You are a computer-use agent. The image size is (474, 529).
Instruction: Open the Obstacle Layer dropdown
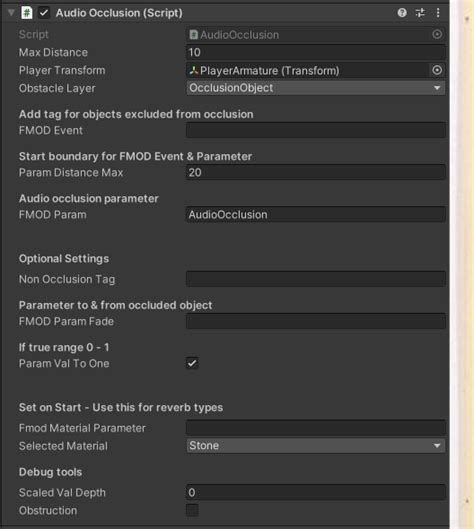316,88
